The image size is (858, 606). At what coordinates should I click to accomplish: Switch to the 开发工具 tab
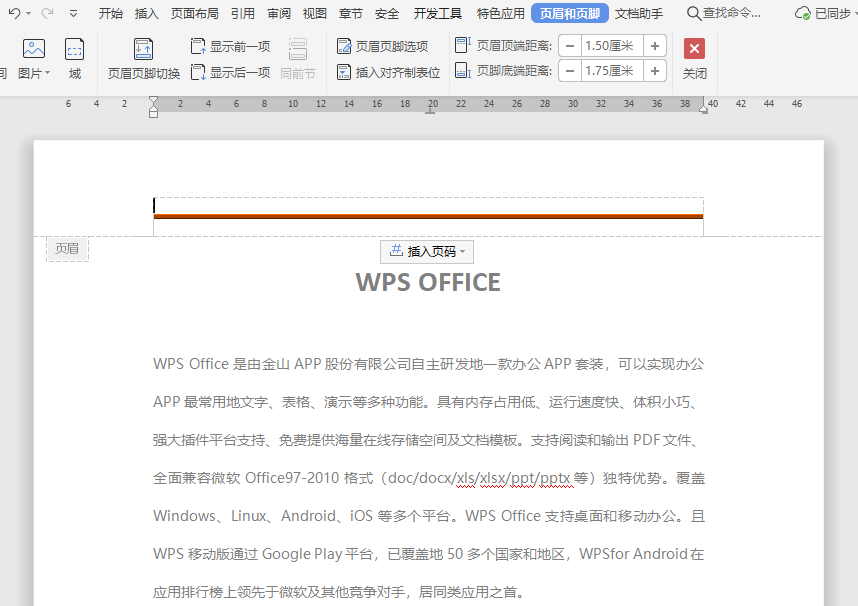(438, 13)
